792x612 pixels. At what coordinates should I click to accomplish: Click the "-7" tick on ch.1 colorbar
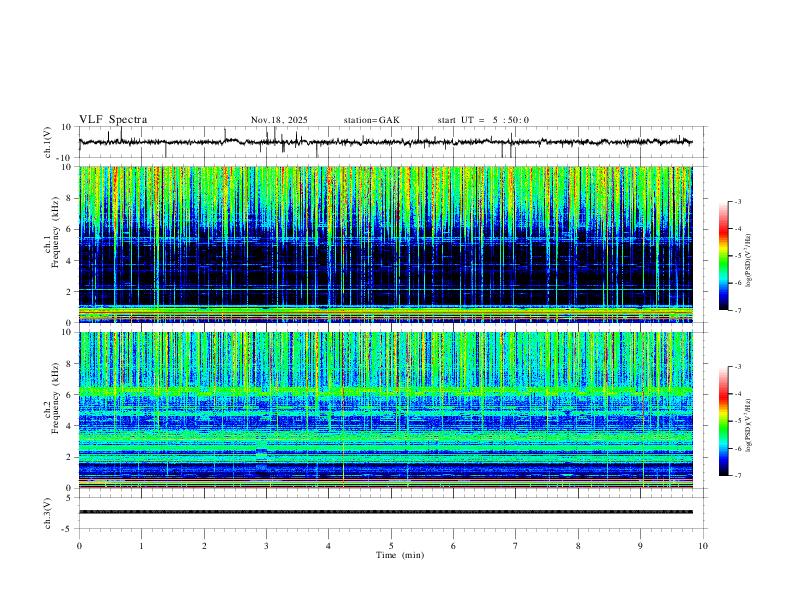pos(737,310)
